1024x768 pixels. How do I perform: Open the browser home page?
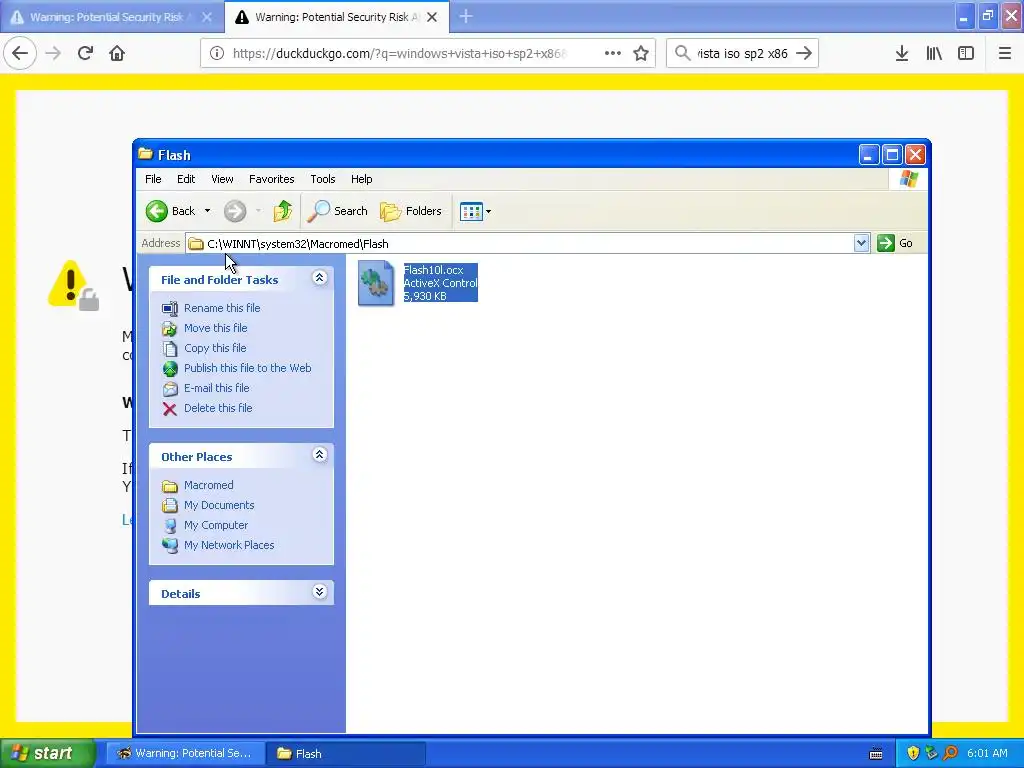coord(117,53)
